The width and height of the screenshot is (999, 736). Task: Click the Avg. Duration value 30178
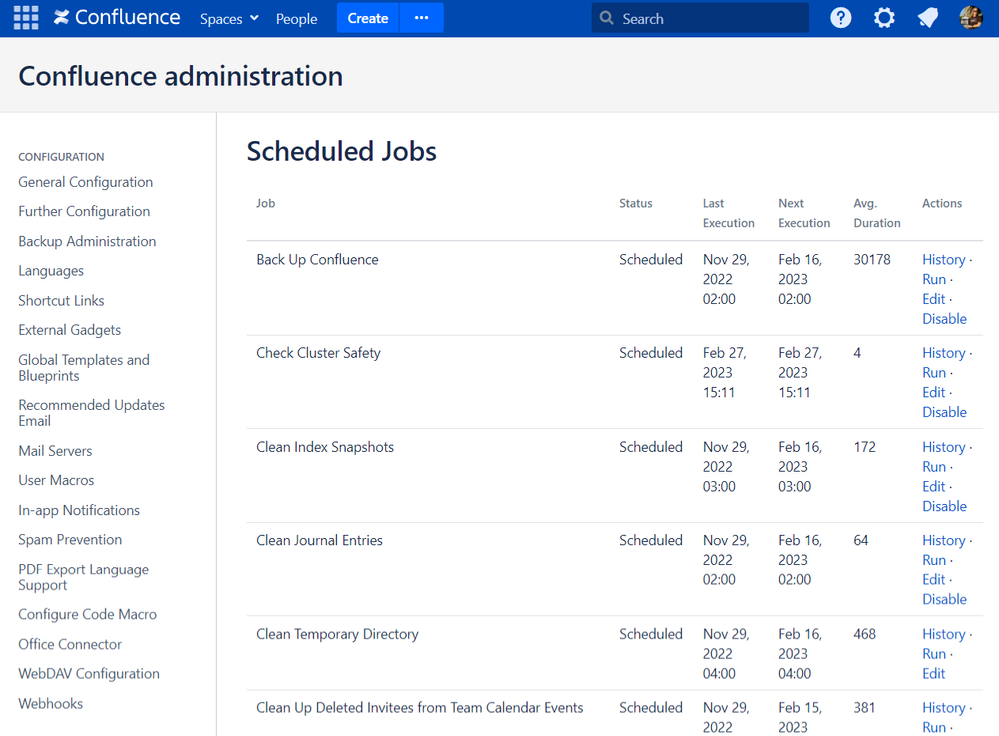coord(872,260)
